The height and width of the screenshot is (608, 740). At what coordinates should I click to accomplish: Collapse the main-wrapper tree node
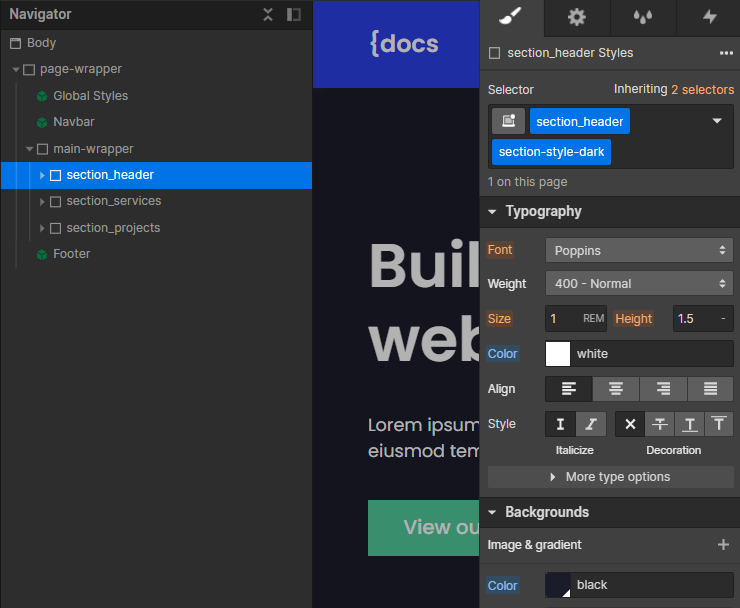29,149
